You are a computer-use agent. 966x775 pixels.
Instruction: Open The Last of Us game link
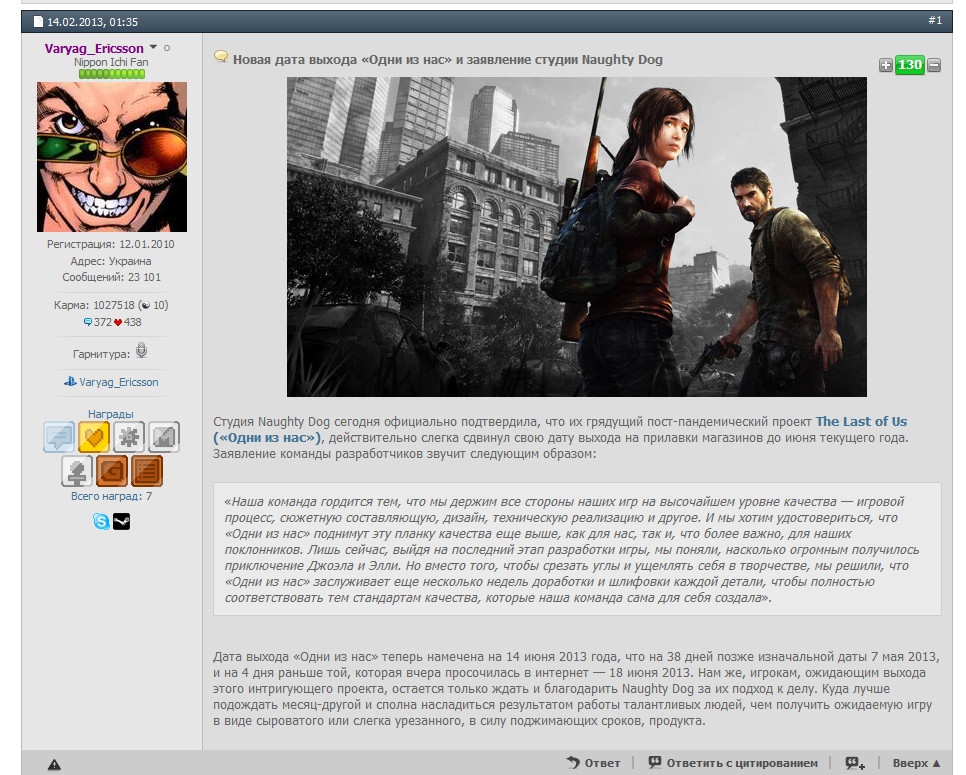click(x=861, y=422)
